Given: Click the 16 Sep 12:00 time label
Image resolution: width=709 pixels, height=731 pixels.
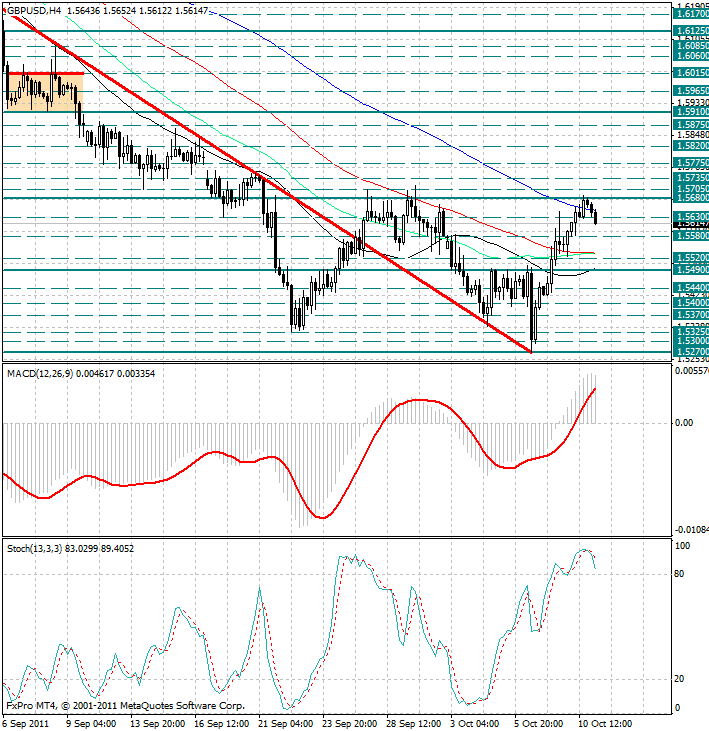Looking at the screenshot, I should 222,724.
